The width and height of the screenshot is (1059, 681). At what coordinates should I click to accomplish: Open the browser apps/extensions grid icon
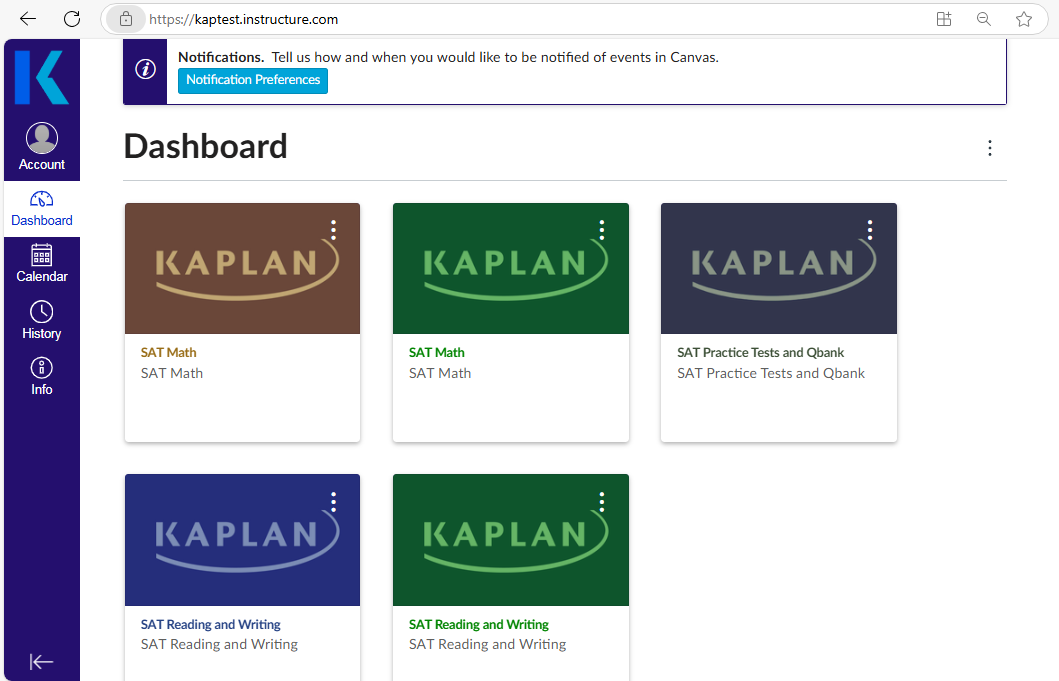pos(944,19)
